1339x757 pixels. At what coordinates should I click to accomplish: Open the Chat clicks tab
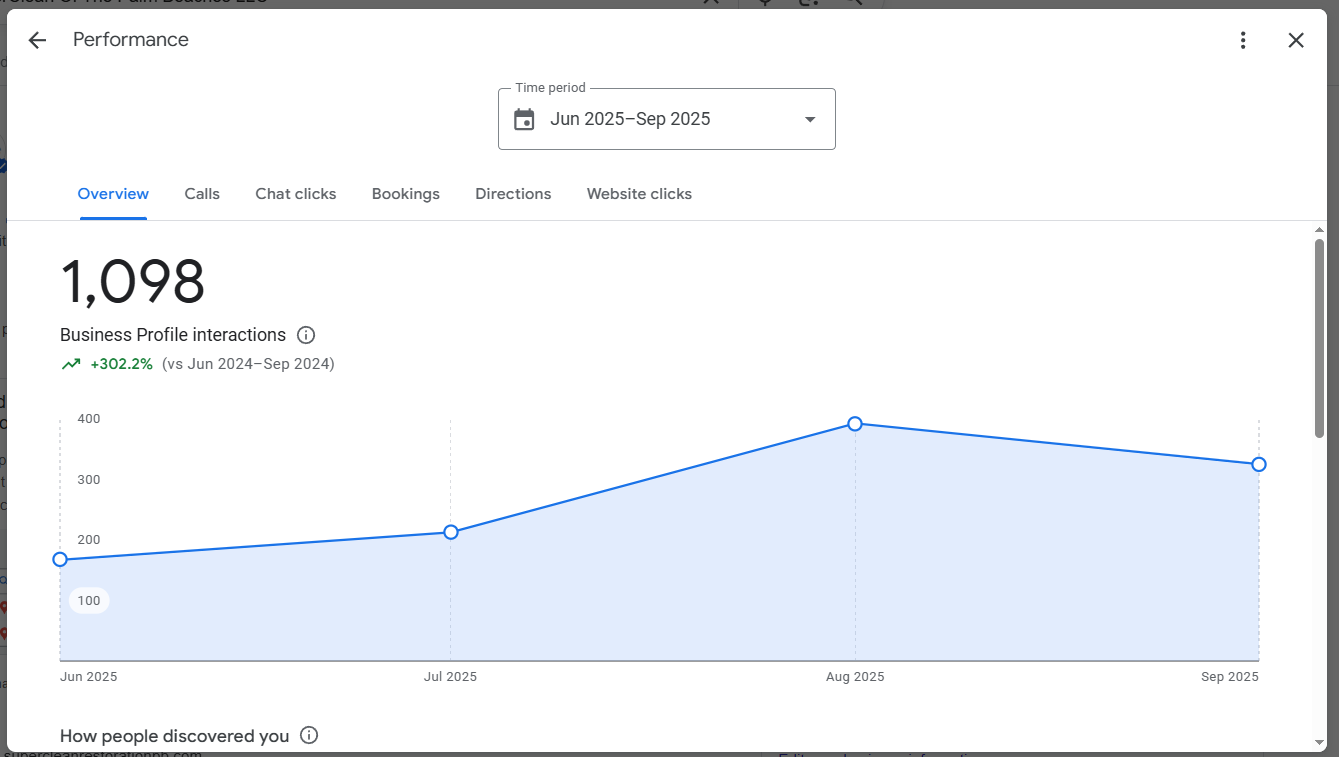(x=296, y=194)
